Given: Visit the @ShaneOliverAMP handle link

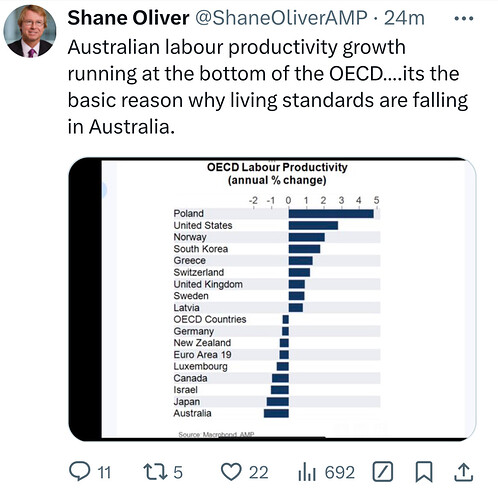Looking at the screenshot, I should 281,18.
